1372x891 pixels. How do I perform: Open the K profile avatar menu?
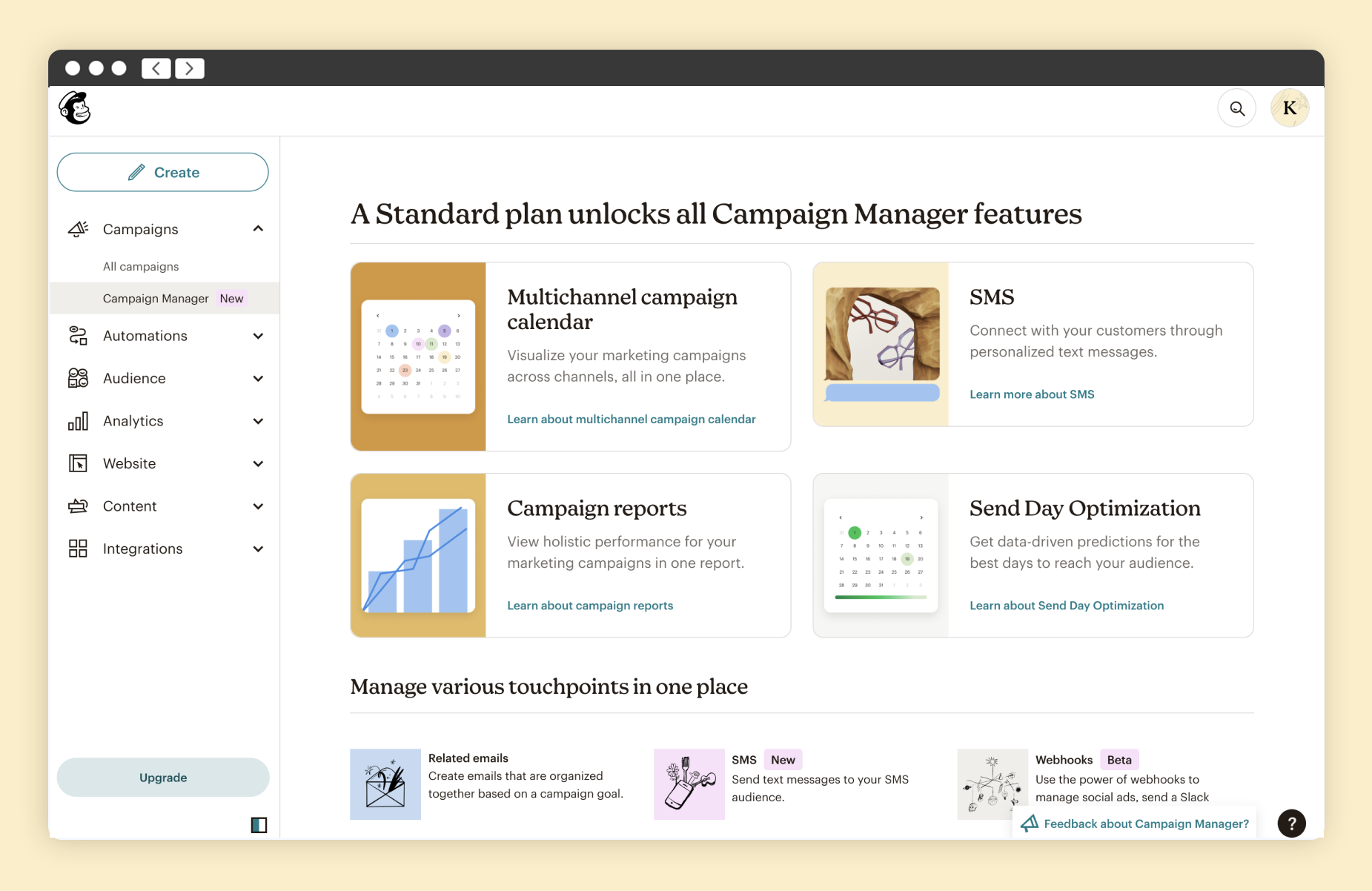pyautogui.click(x=1289, y=109)
